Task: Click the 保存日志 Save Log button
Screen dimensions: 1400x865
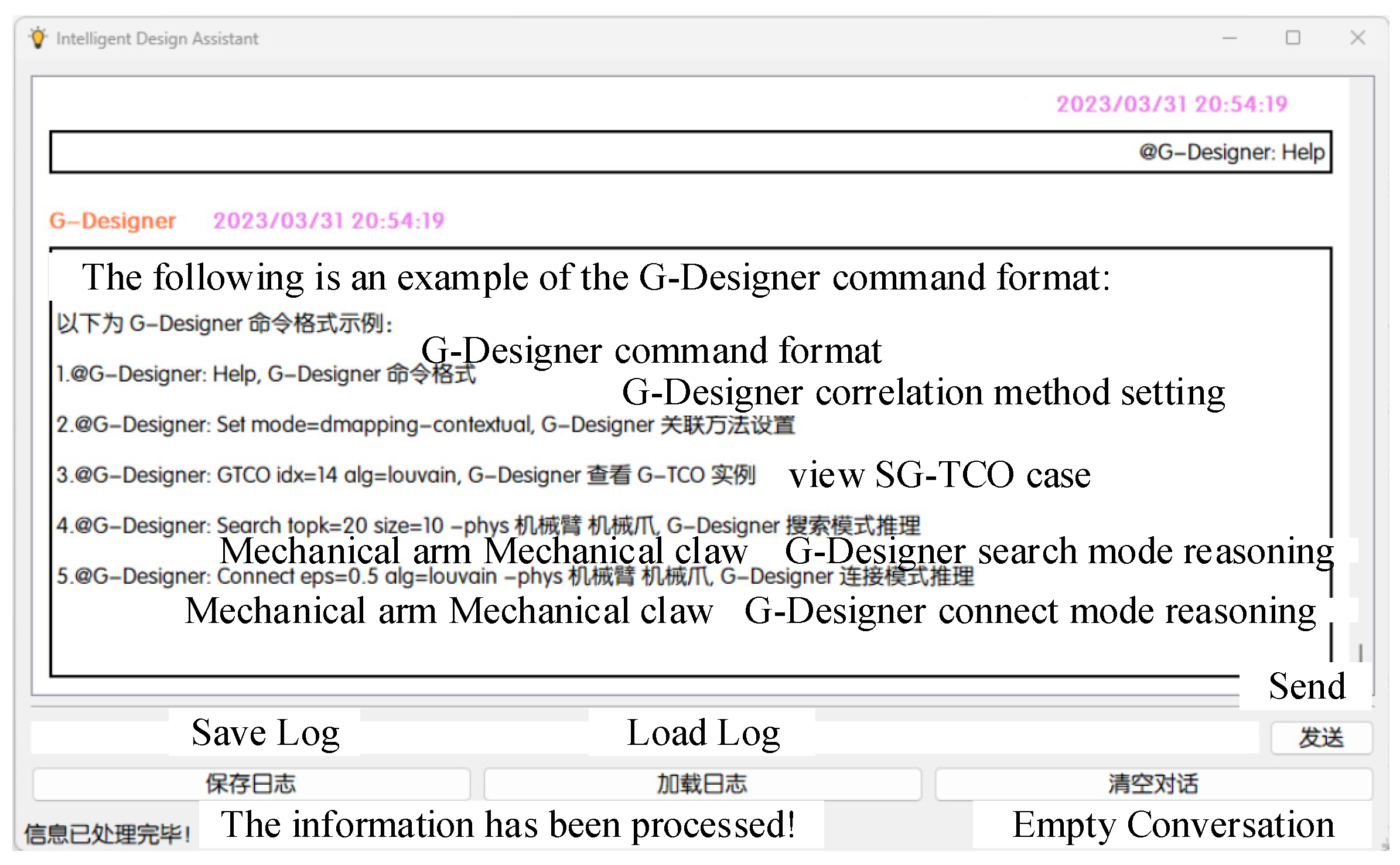Action: coord(251,784)
